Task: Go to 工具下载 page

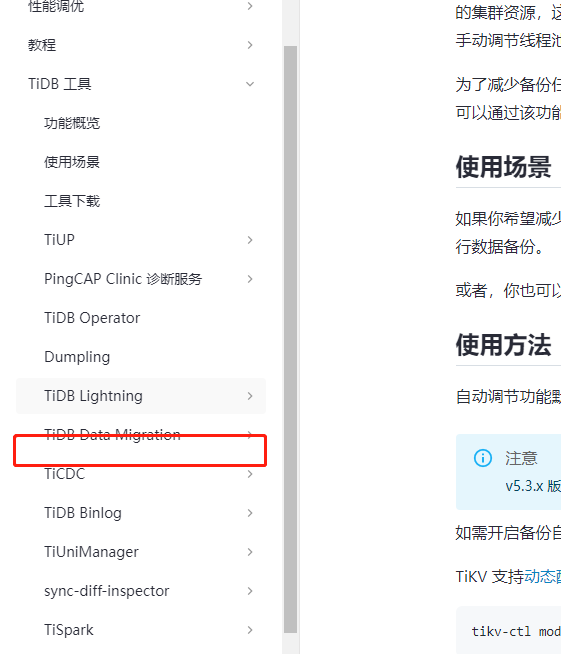Action: pos(72,201)
